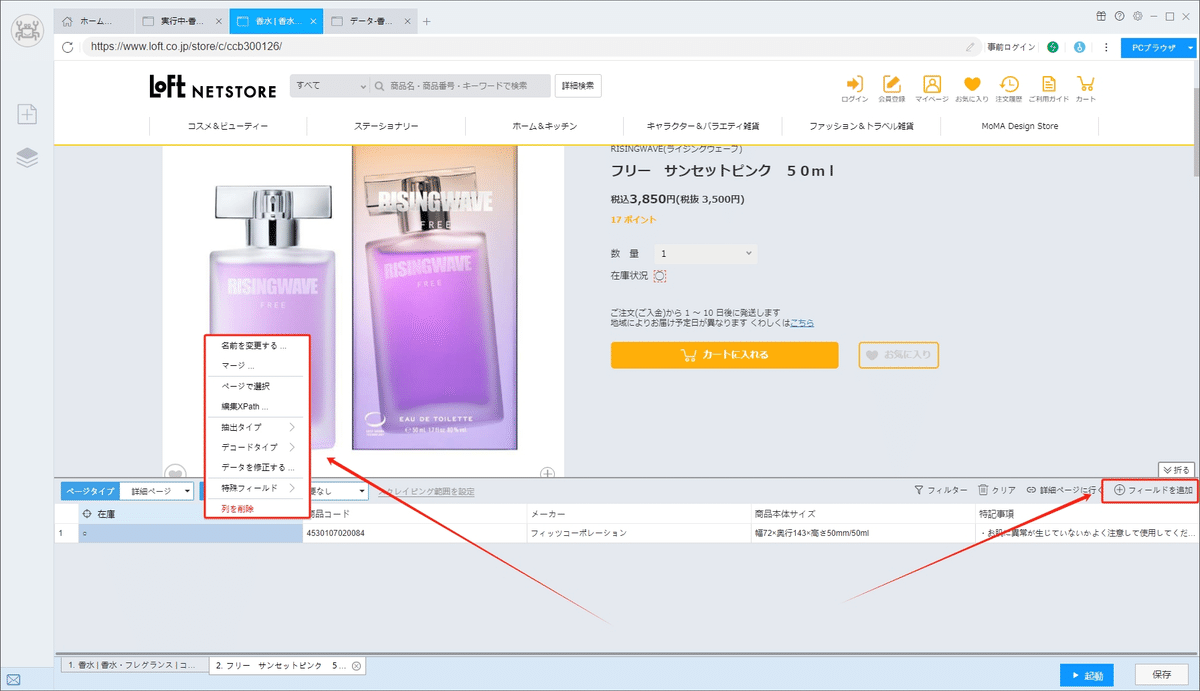Open workflow tab 1. 香水 | 香水・フレグランス
Viewport: 1200px width, 691px height.
pyautogui.click(x=132, y=665)
